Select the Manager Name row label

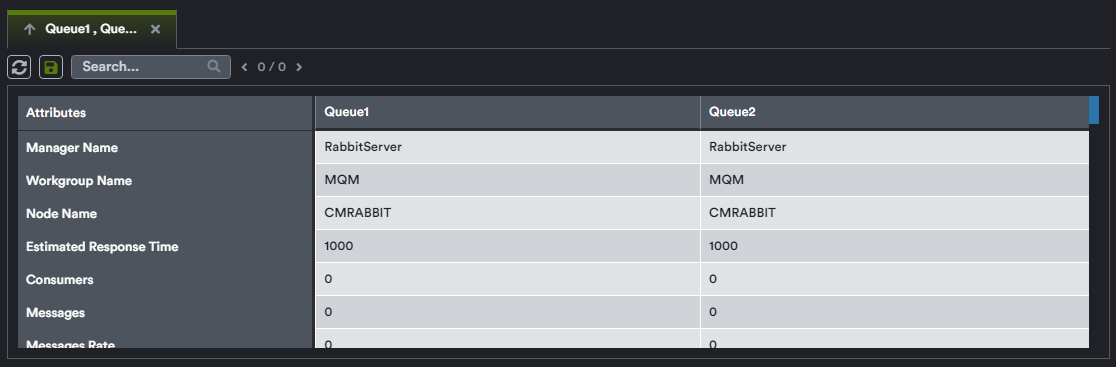(72, 148)
